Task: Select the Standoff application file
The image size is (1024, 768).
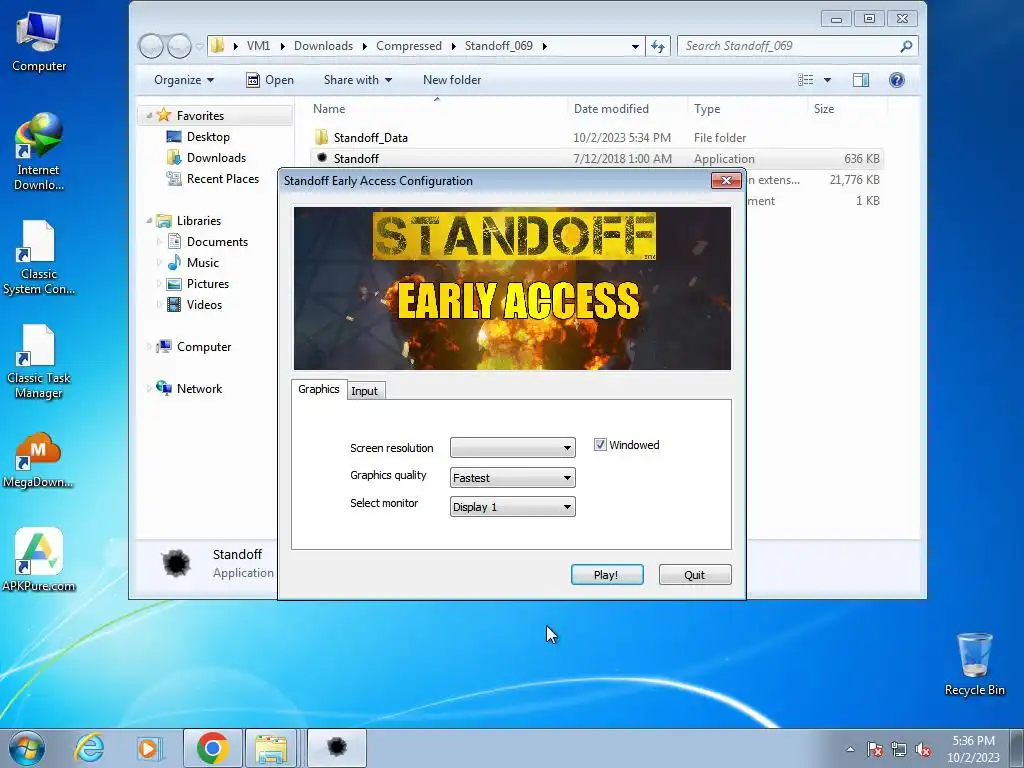Action: (x=356, y=159)
